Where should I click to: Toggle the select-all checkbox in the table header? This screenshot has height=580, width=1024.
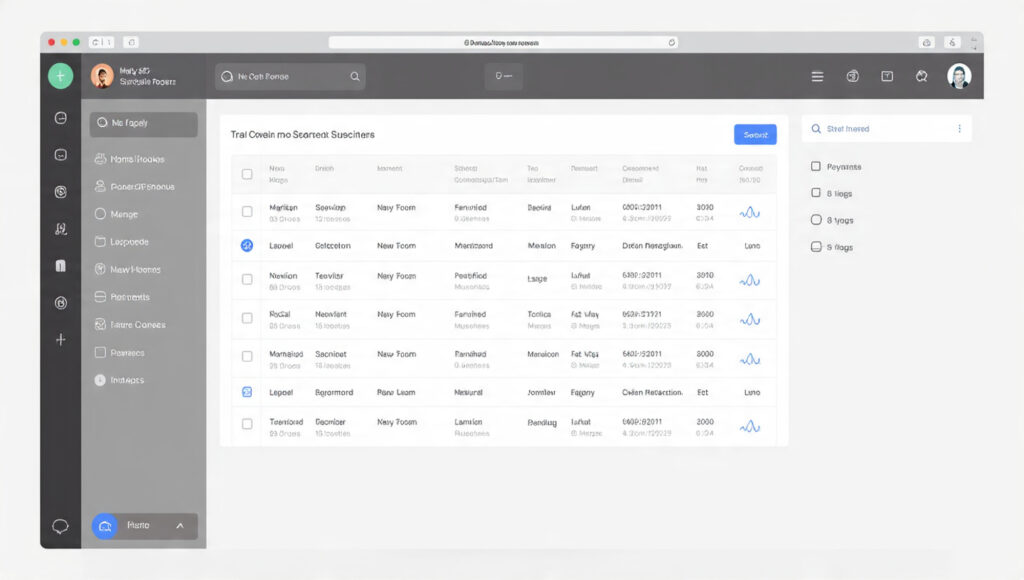(x=247, y=174)
